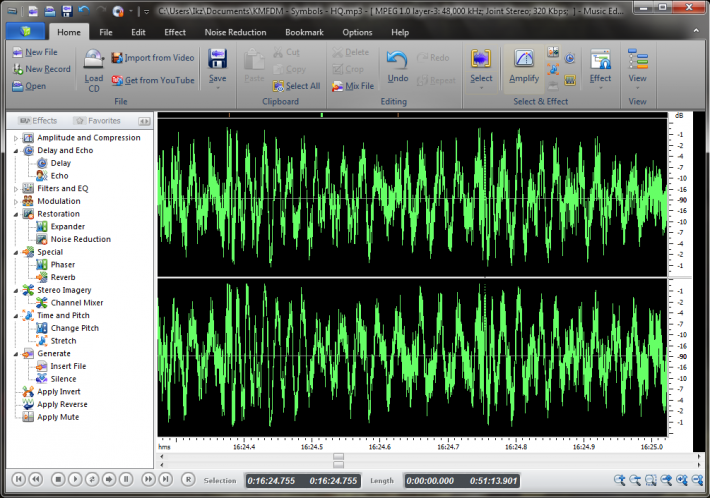Open the Select dropdown arrow
710x498 pixels.
481,88
